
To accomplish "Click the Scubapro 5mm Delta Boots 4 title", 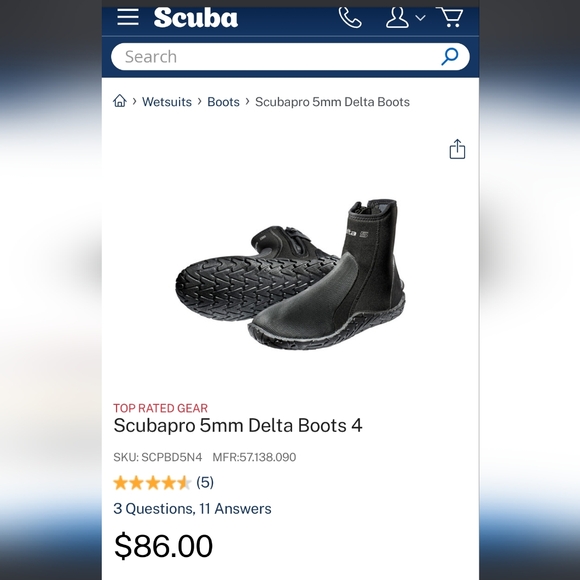I will click(x=238, y=425).
